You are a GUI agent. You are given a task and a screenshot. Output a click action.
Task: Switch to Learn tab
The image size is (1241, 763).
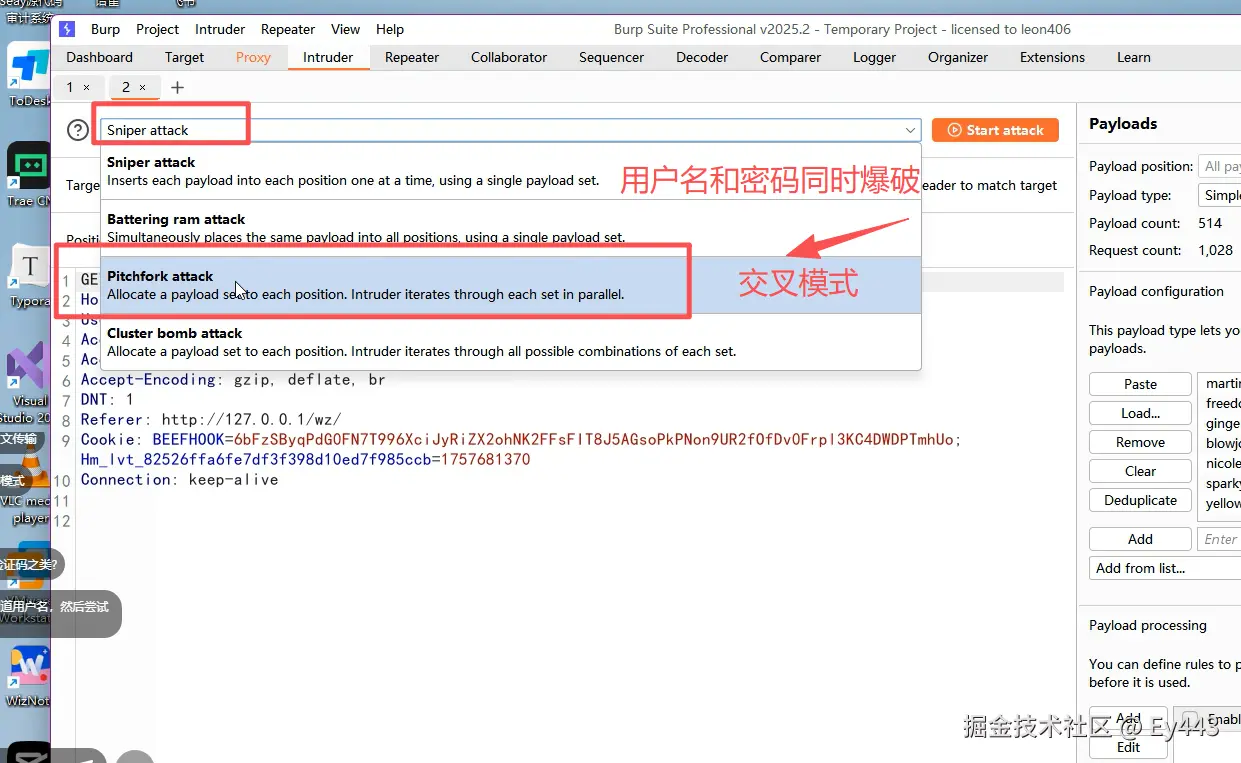[1134, 57]
